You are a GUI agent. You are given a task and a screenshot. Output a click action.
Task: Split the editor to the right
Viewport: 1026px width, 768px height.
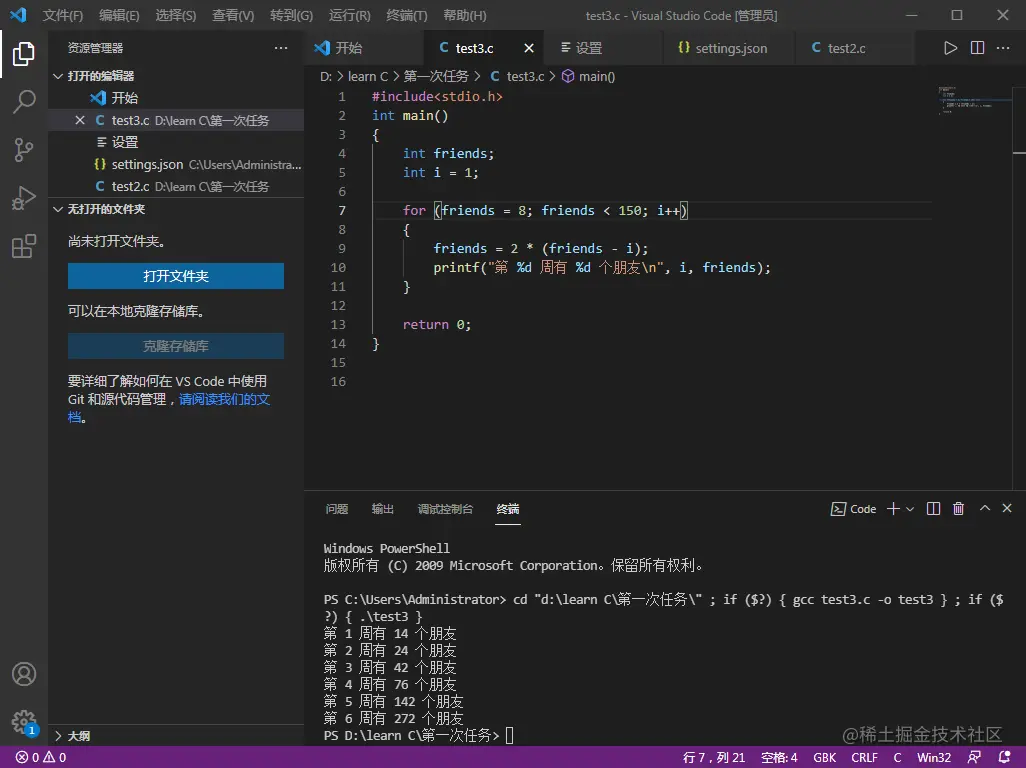[977, 48]
